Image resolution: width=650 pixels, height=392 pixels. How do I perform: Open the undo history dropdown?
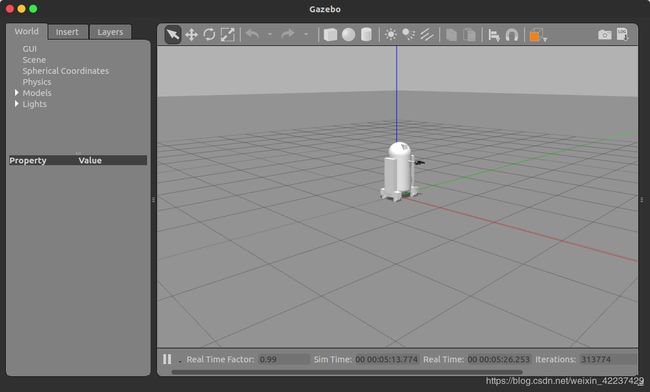pos(270,34)
